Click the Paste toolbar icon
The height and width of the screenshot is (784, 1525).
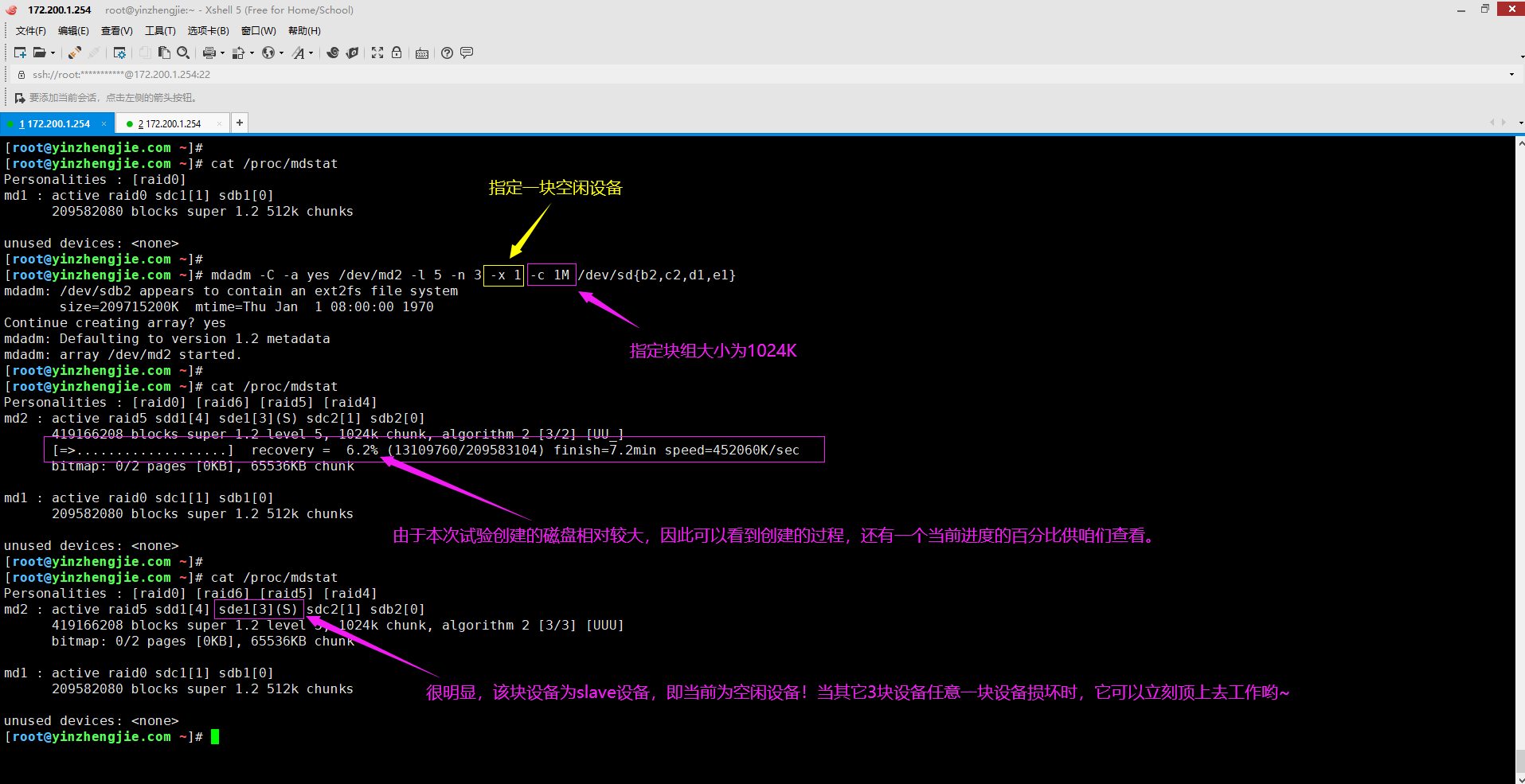point(163,53)
